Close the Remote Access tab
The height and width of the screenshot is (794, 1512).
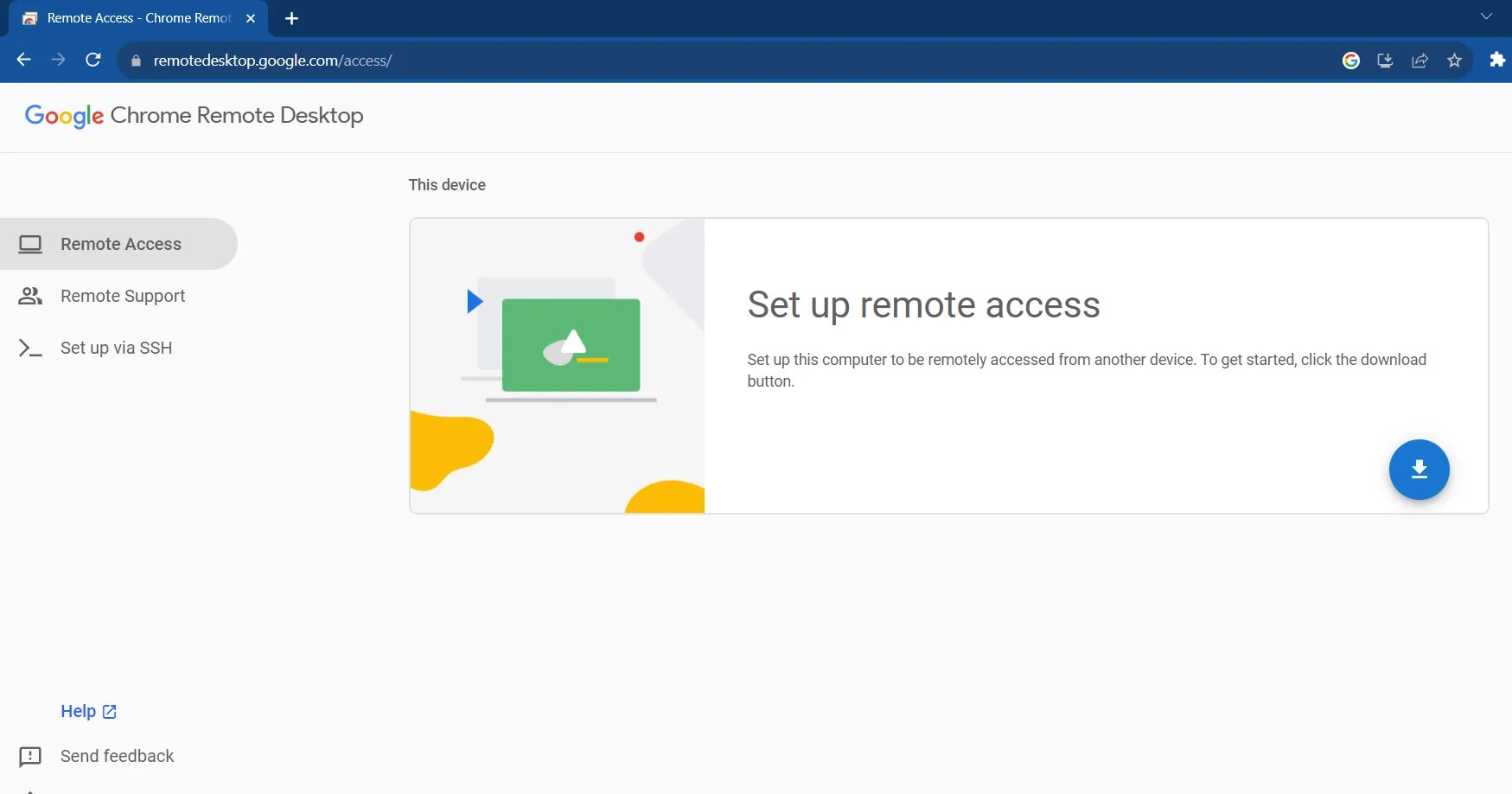[x=251, y=18]
